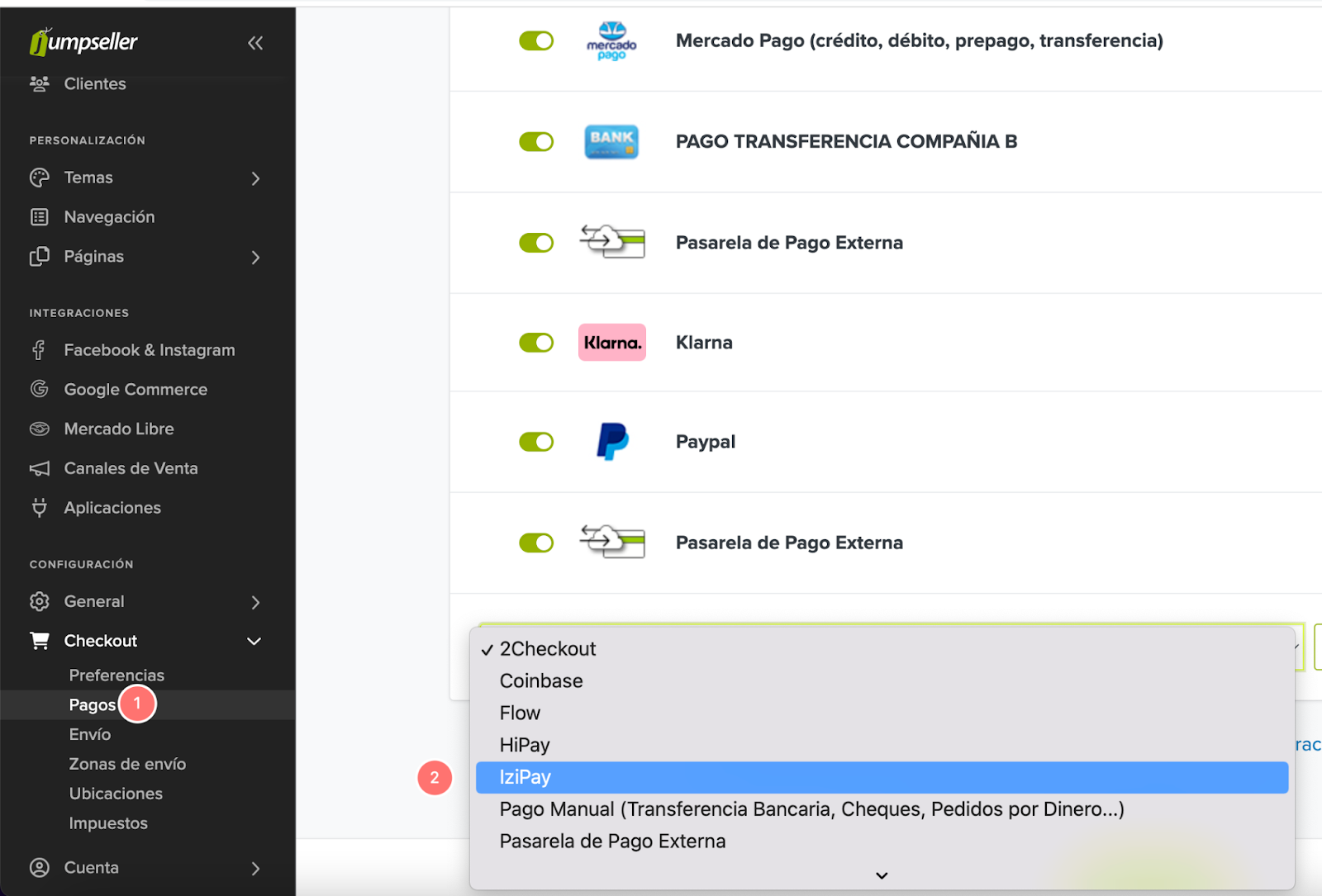
Task: Open Pagos under Checkout
Action: pyautogui.click(x=93, y=705)
